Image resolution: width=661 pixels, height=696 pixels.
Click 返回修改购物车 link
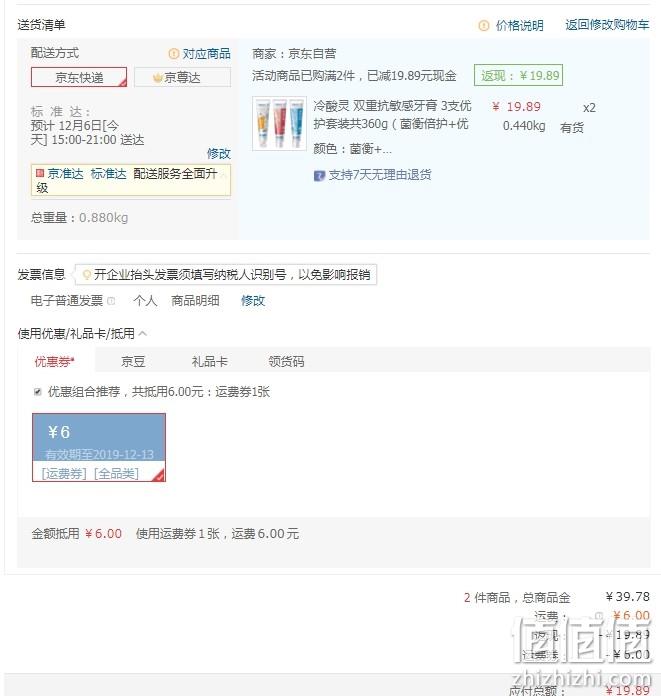607,25
